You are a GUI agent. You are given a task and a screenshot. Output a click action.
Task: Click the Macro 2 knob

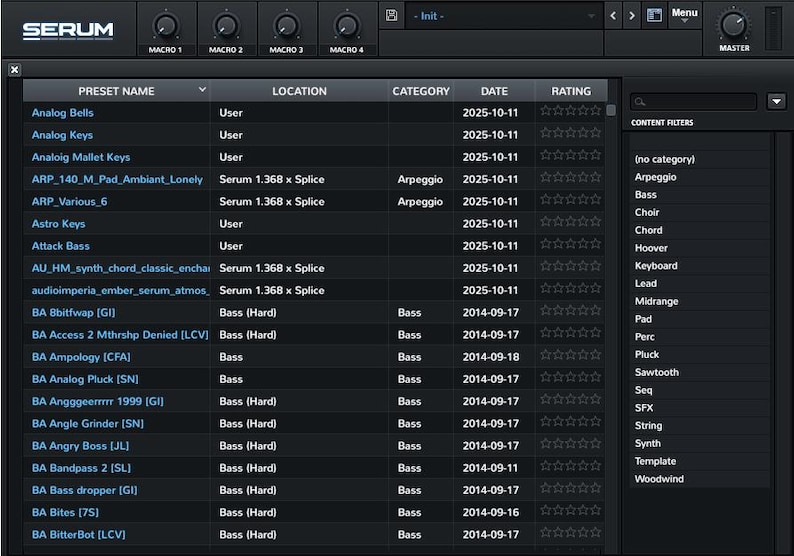click(226, 26)
